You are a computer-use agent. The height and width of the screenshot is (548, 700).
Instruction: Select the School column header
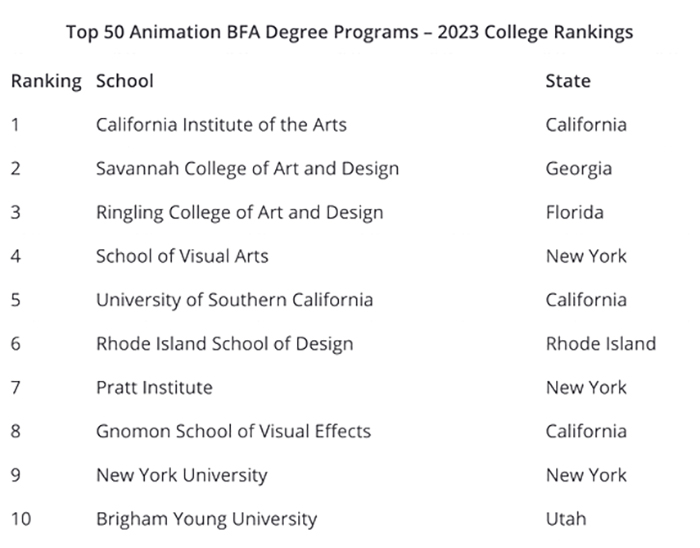coord(125,81)
